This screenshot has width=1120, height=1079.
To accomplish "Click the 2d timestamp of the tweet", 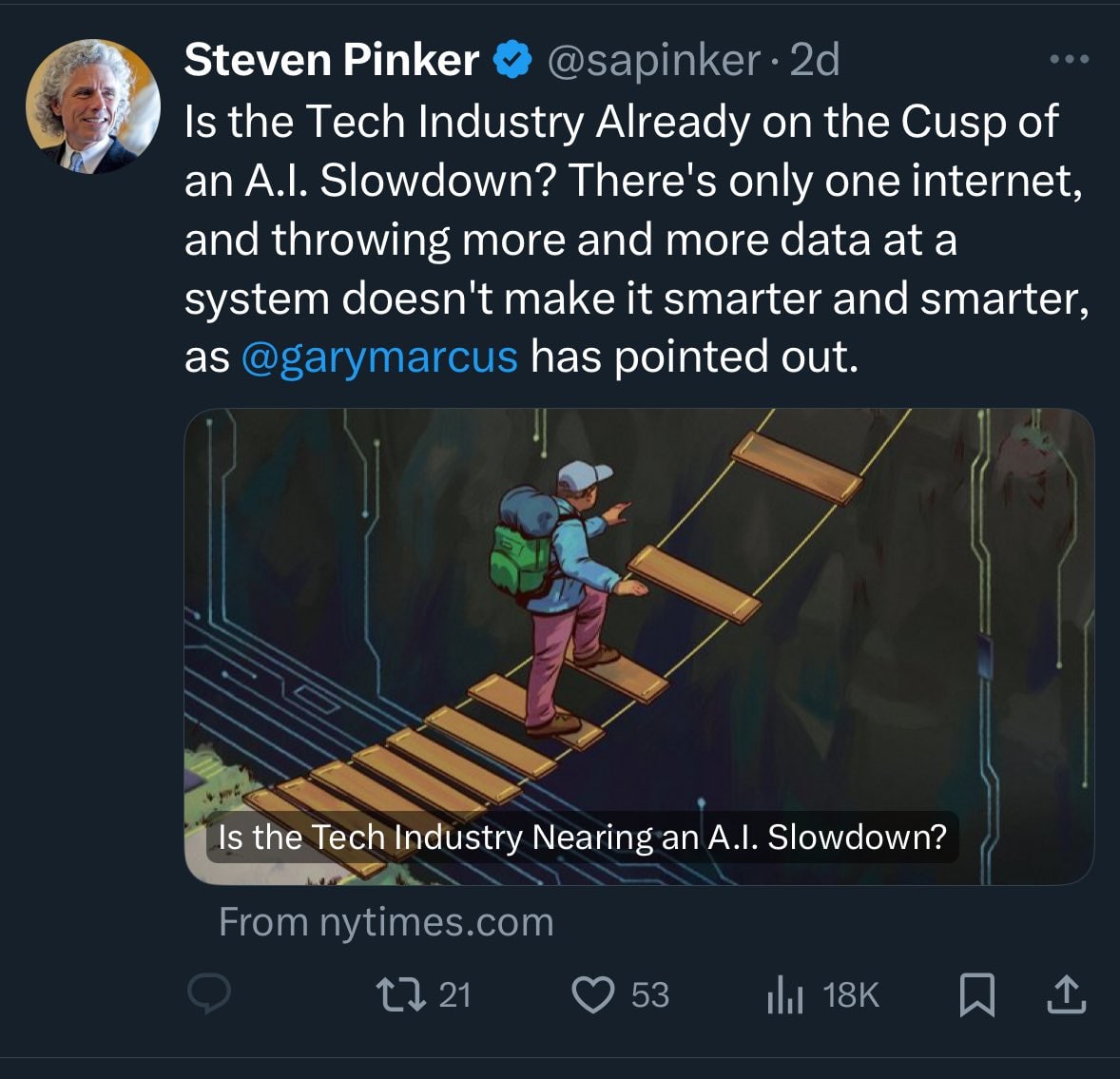I will (814, 60).
